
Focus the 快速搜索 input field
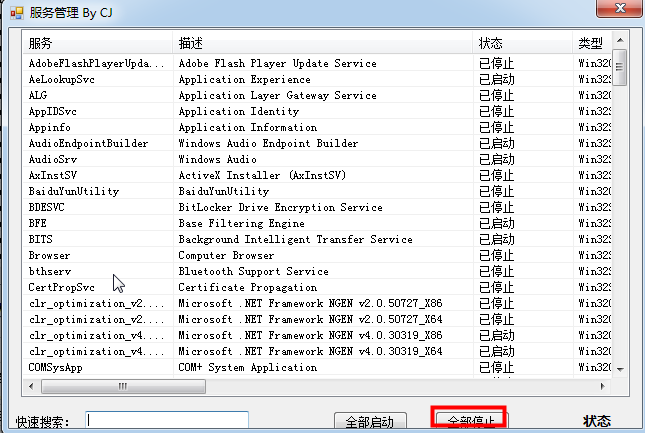(x=167, y=421)
